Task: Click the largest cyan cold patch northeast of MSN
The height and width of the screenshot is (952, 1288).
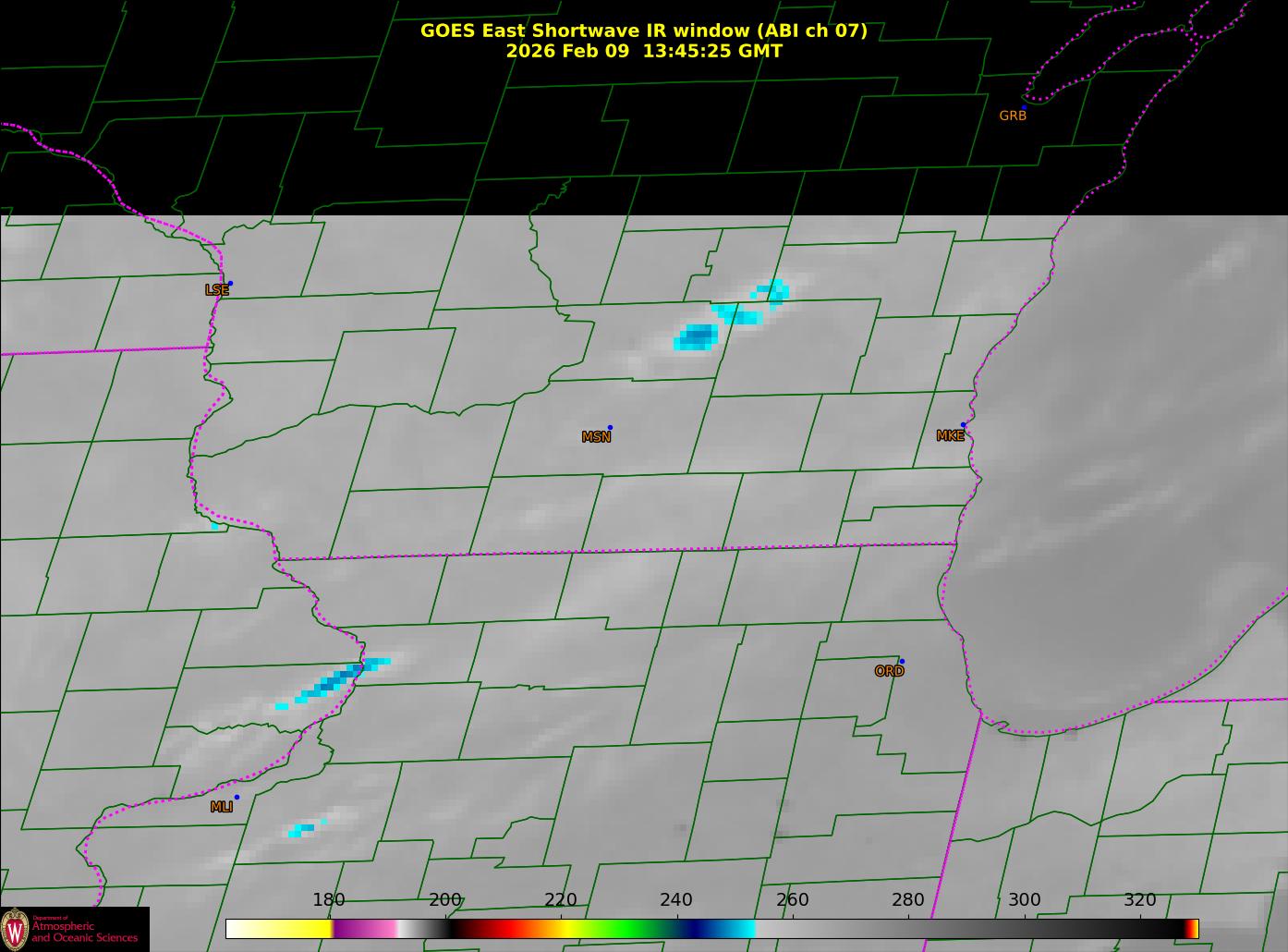Action: [697, 337]
